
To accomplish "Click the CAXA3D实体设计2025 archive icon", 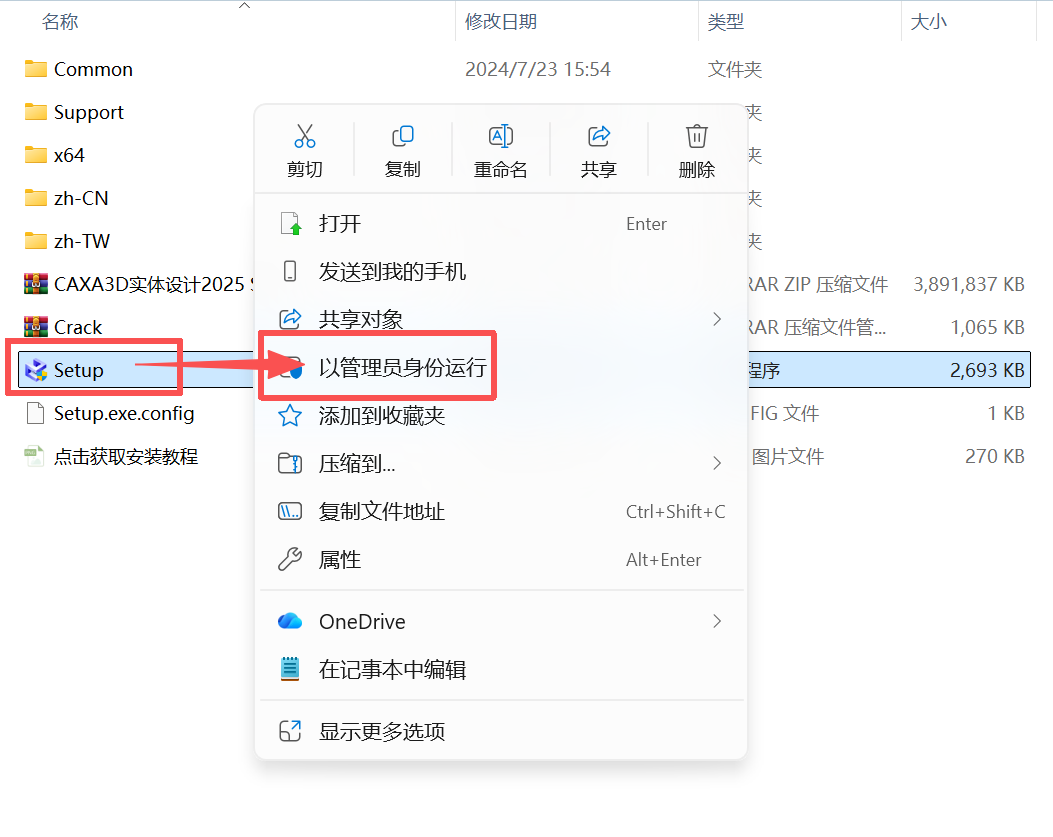I will pos(36,284).
